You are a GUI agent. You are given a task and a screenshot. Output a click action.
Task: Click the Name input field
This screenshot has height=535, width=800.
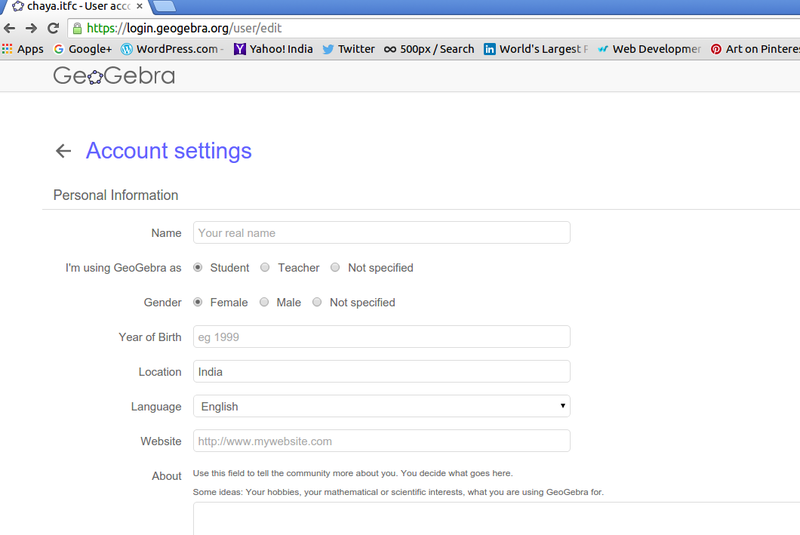pyautogui.click(x=382, y=233)
